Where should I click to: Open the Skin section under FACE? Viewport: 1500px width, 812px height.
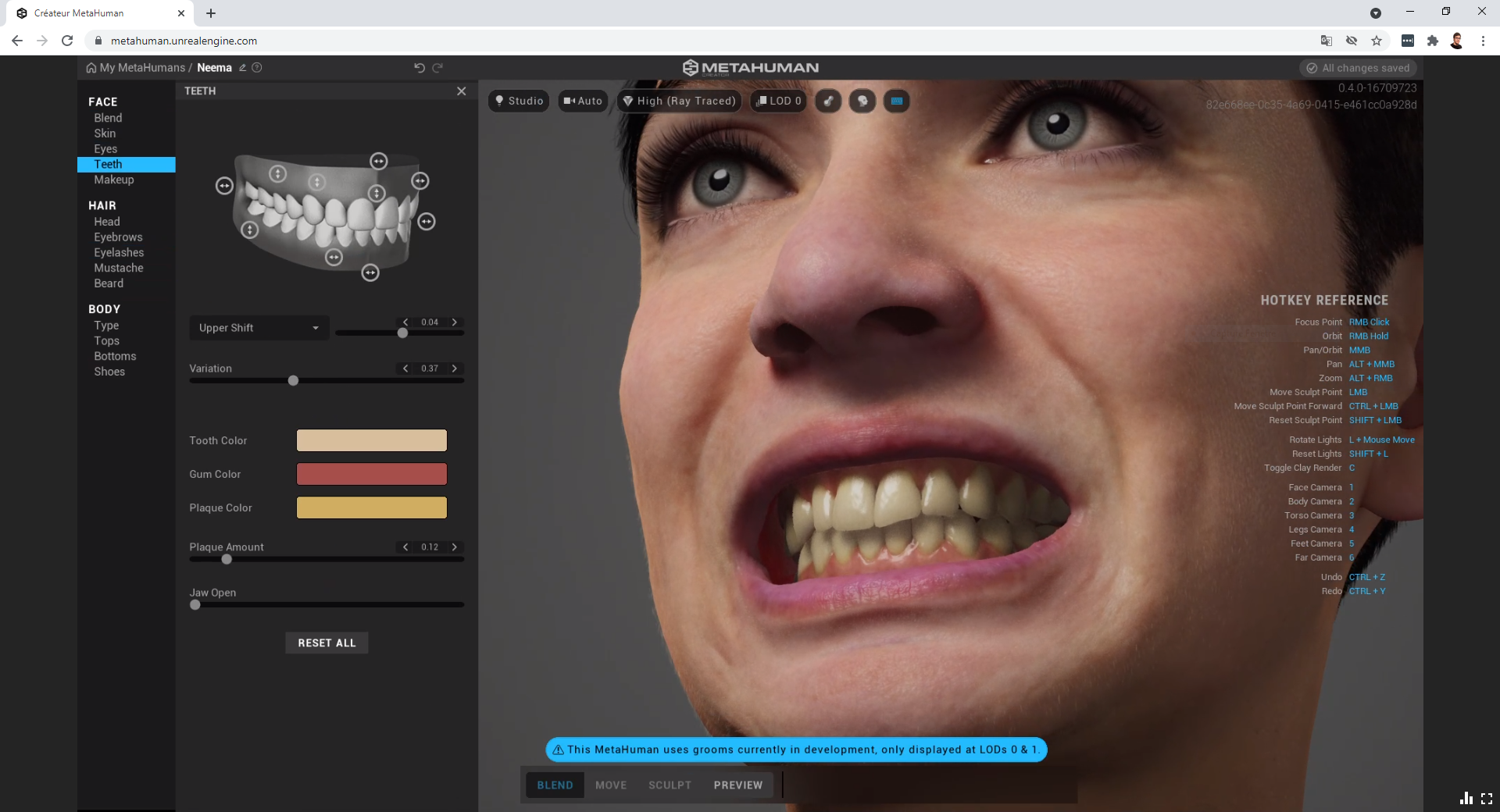click(x=105, y=134)
